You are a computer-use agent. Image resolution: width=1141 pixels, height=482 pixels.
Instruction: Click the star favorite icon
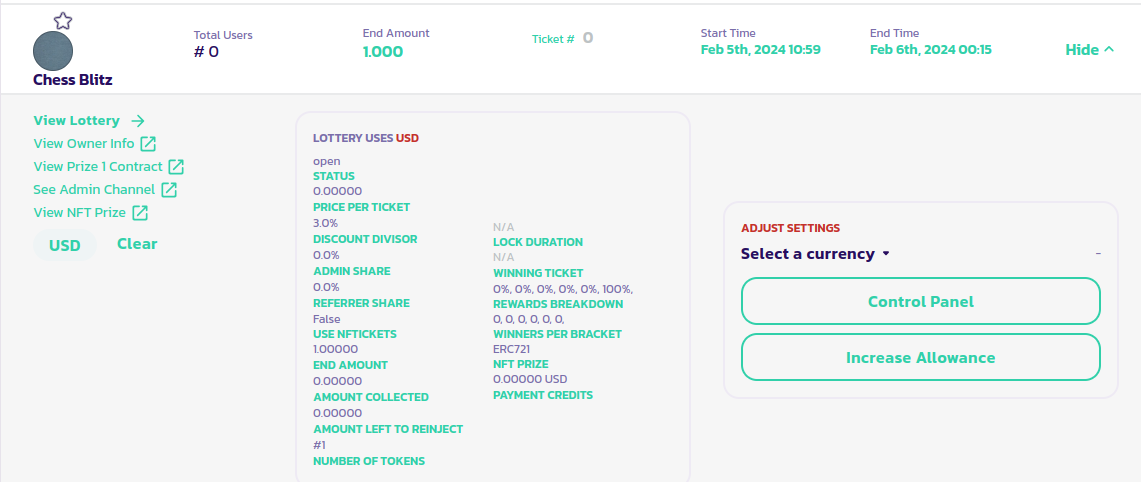[63, 20]
